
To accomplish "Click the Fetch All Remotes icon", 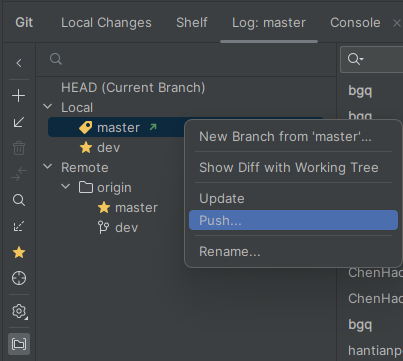I will tap(19, 226).
